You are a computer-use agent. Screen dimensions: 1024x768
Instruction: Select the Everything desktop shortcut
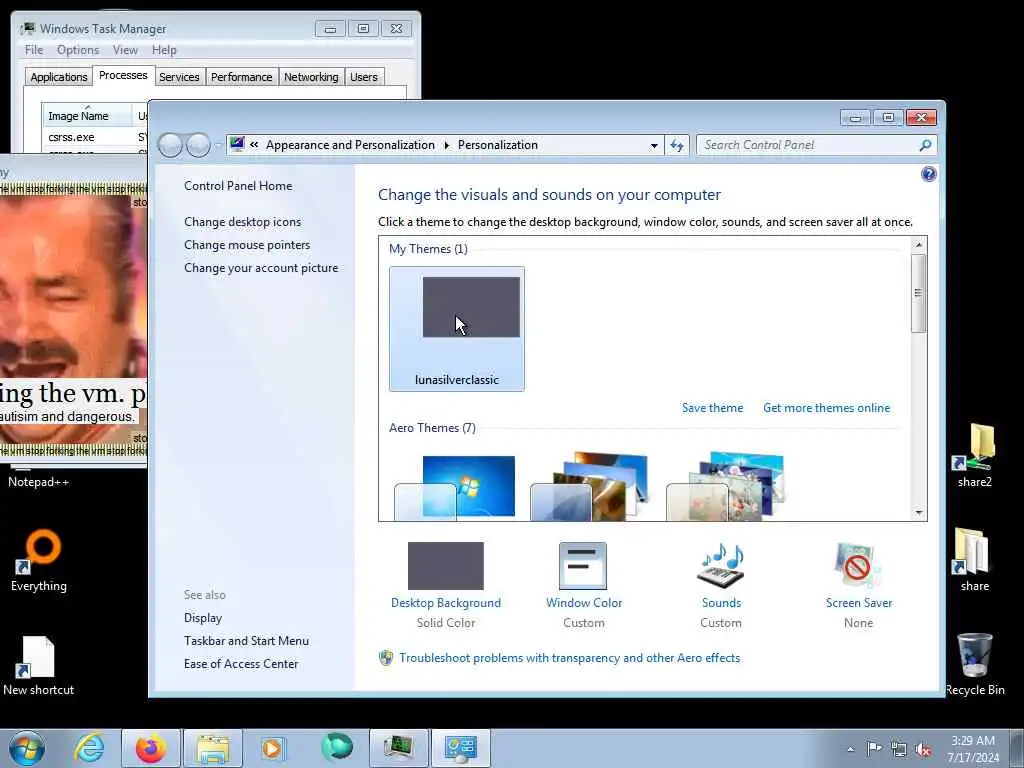[39, 560]
